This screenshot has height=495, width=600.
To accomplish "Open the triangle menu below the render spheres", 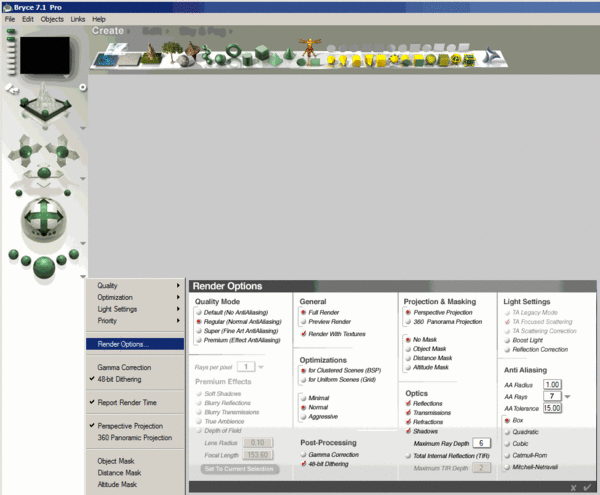I will [83, 276].
